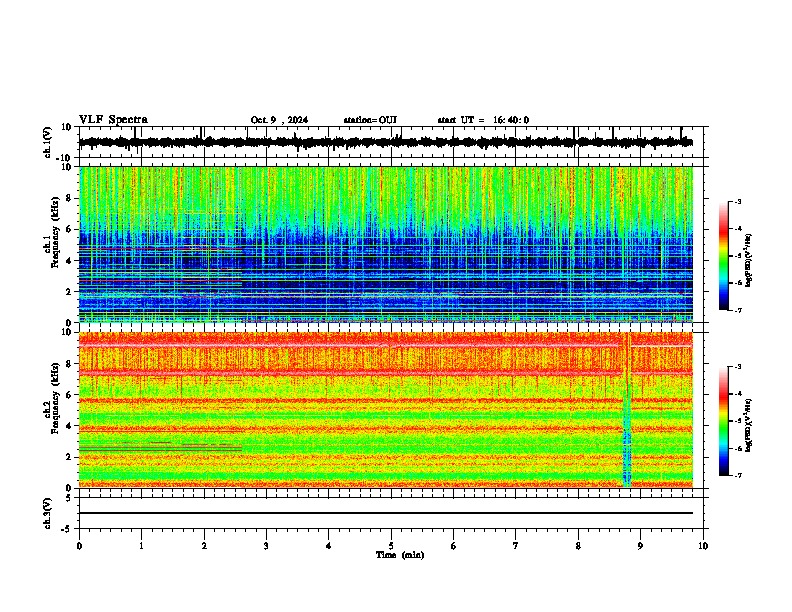Image resolution: width=792 pixels, height=612 pixels.
Task: Click the ch.2 spectrogram color bar
Action: click(x=723, y=421)
